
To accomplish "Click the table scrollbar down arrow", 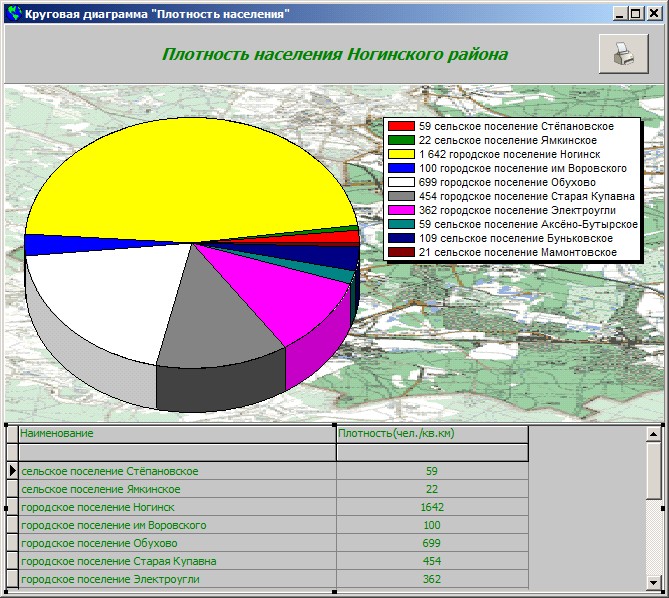I will click(x=654, y=582).
